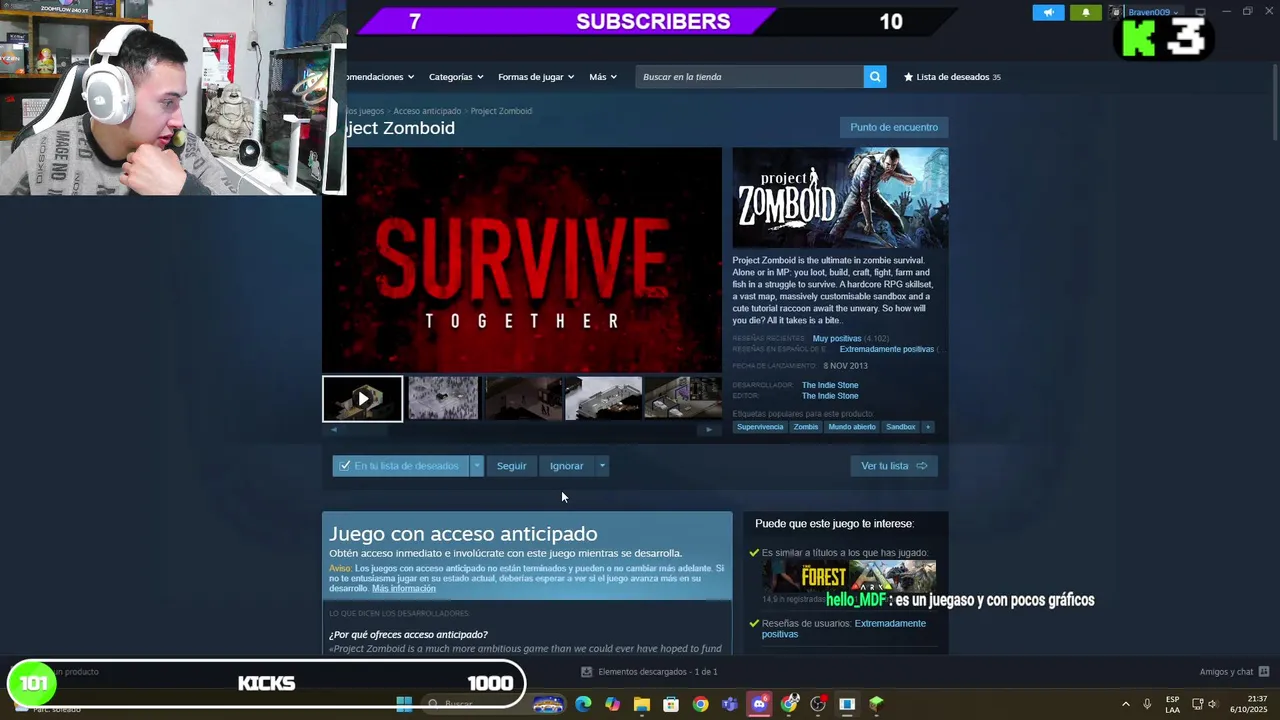Open Discord from the taskbar

pyautogui.click(x=759, y=704)
